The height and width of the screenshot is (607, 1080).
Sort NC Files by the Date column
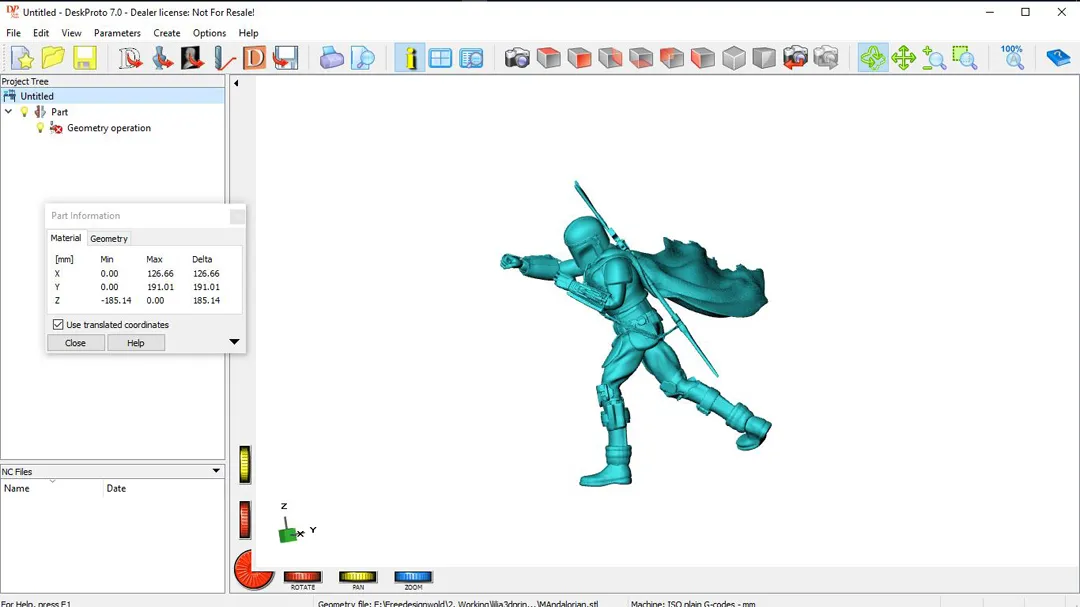(164, 488)
